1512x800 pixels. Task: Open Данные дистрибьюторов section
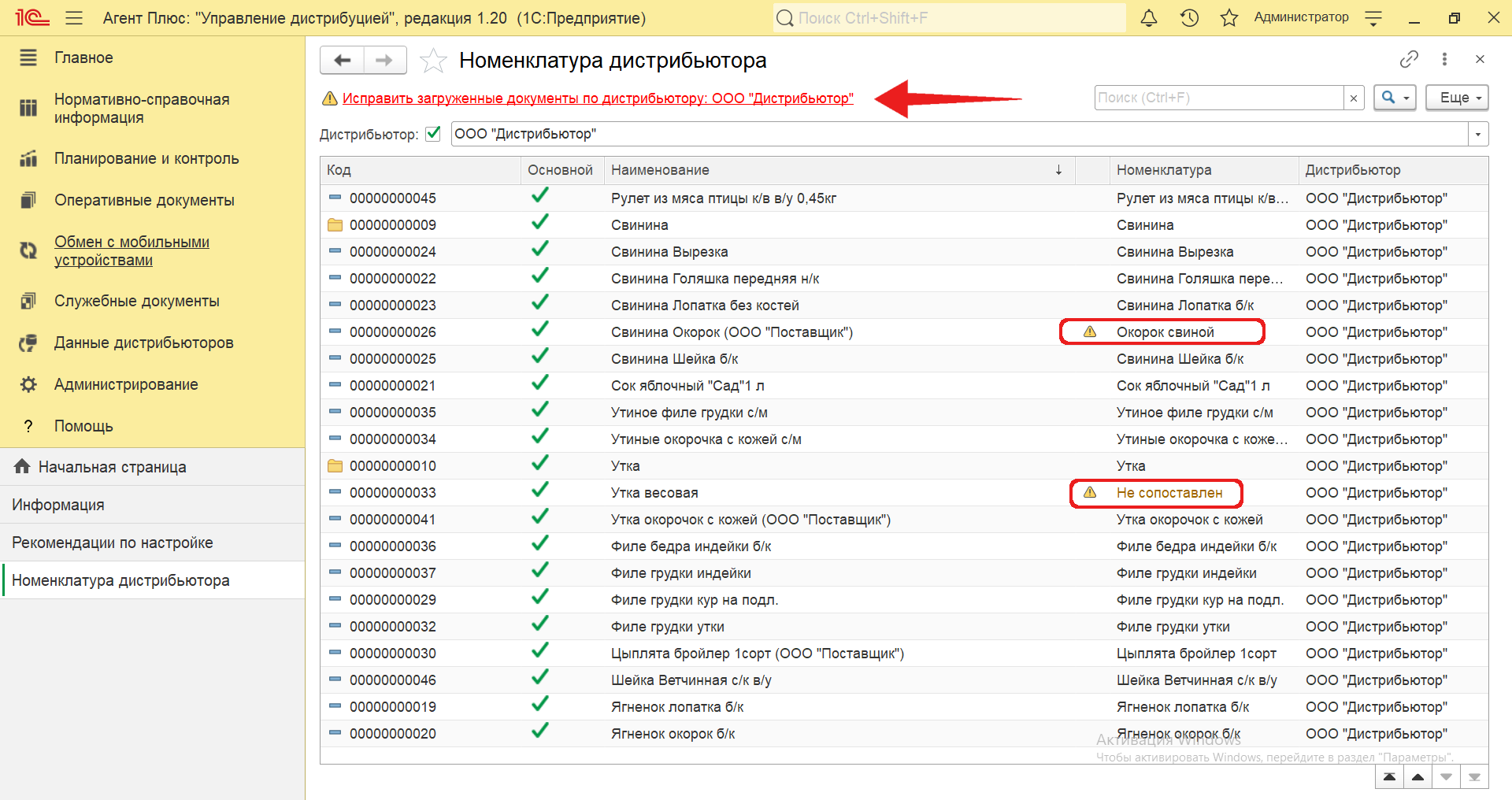143,343
